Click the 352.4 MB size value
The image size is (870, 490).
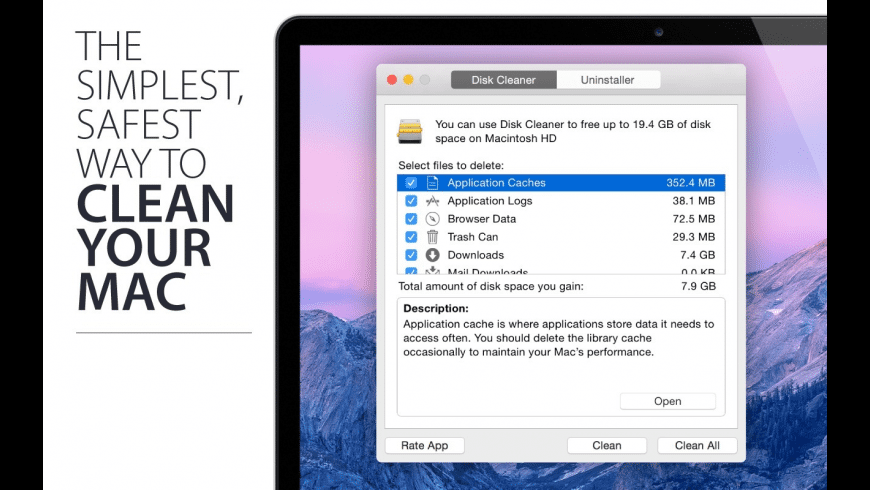[x=690, y=183]
